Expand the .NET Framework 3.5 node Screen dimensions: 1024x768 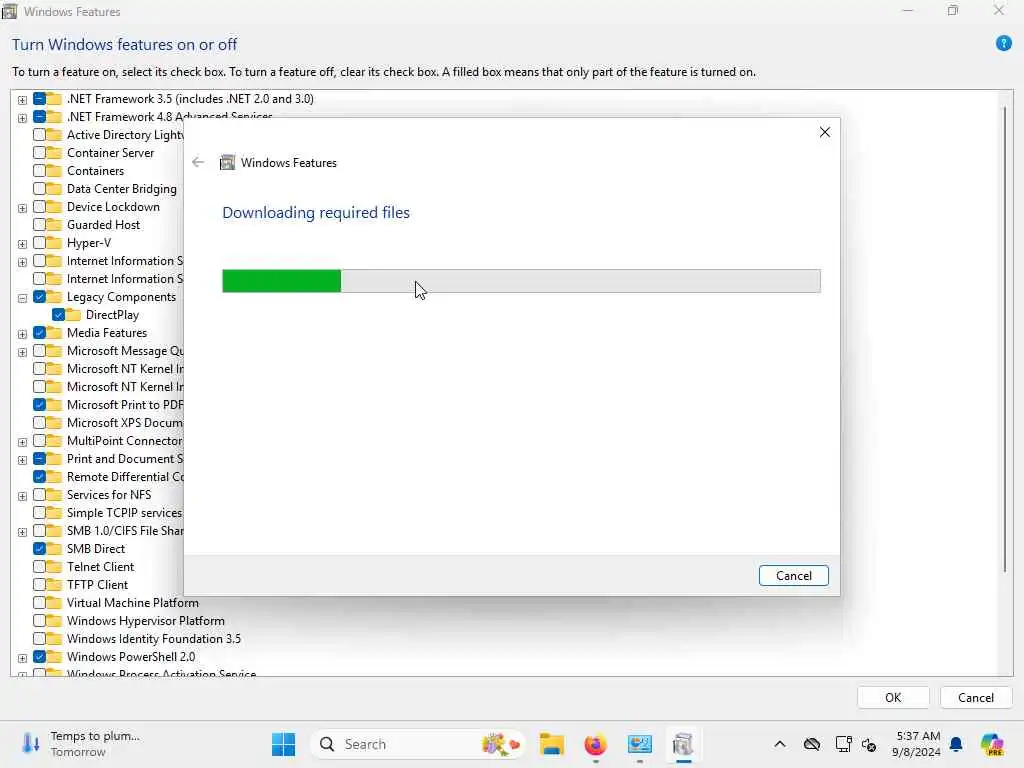pos(22,100)
